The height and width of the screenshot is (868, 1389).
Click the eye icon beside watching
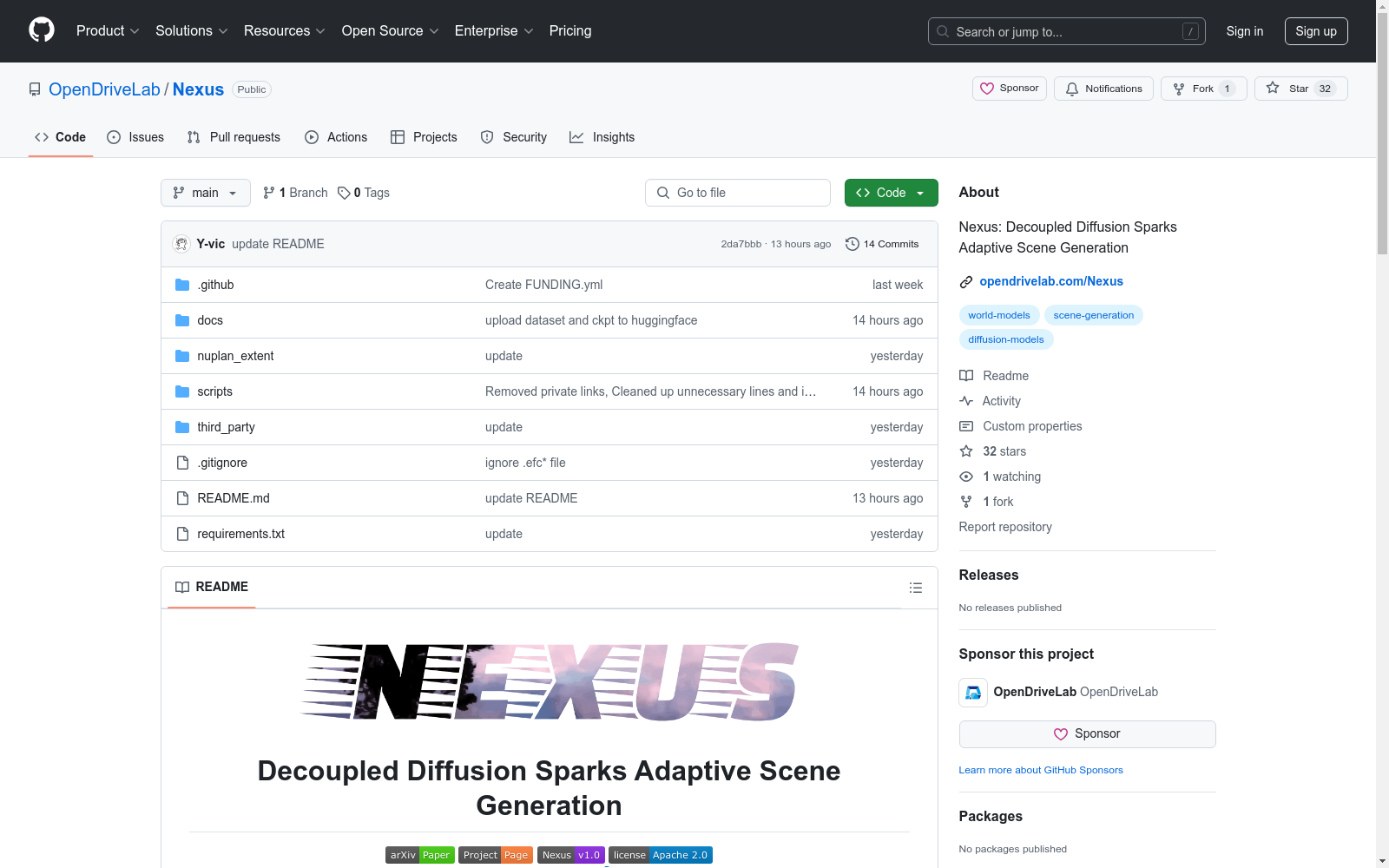coord(966,477)
